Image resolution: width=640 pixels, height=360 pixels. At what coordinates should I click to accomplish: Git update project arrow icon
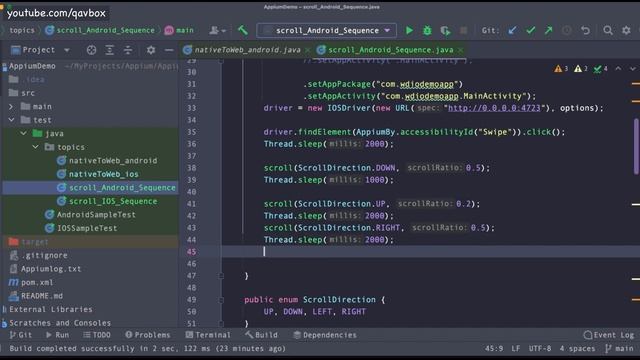512,30
